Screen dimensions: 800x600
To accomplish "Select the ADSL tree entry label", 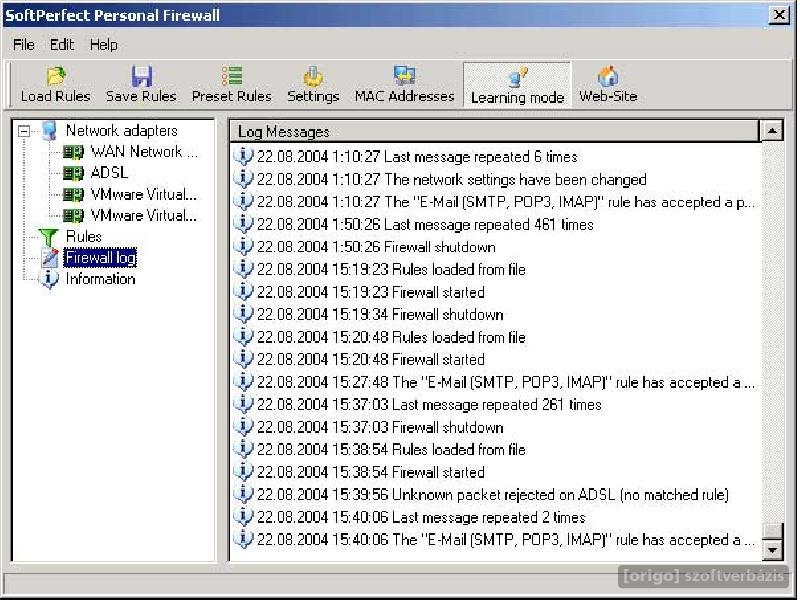I will (109, 173).
